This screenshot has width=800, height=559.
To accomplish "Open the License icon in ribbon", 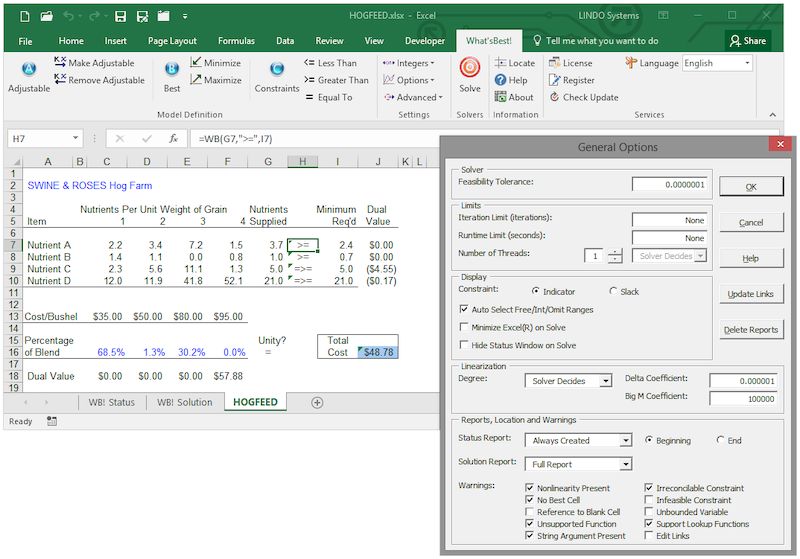I will 555,62.
